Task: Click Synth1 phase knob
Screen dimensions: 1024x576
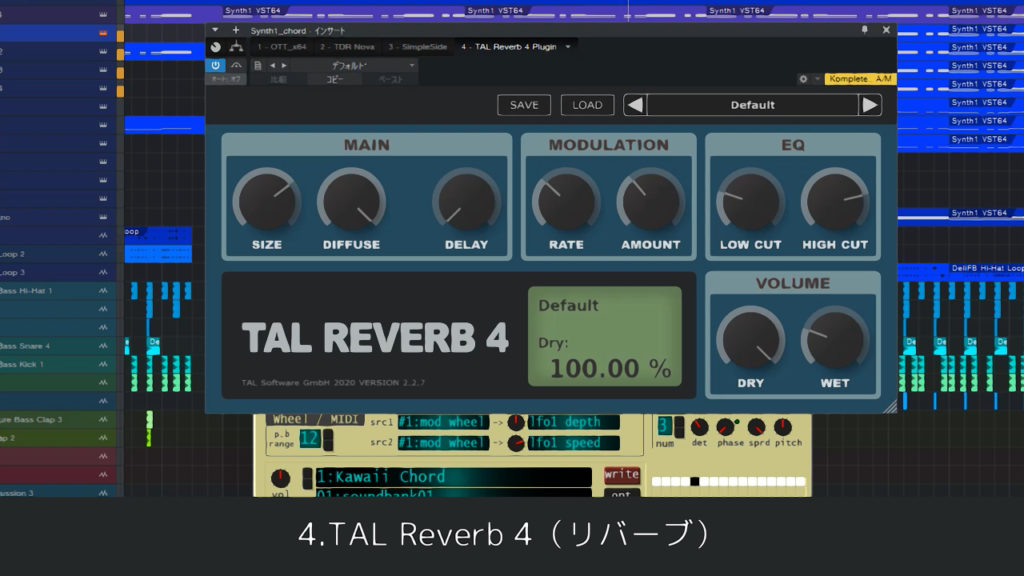Action: click(726, 427)
